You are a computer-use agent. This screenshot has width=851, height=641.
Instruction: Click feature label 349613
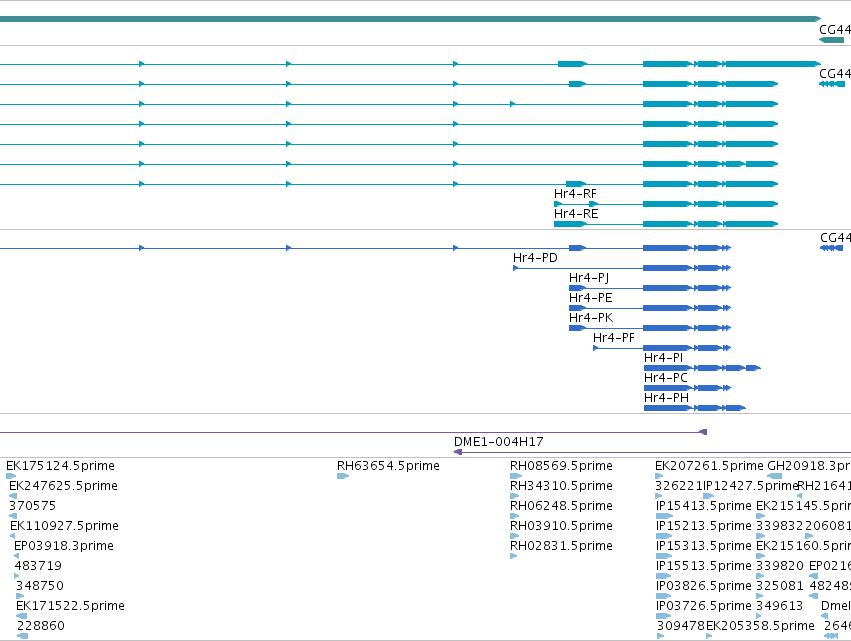pyautogui.click(x=779, y=606)
